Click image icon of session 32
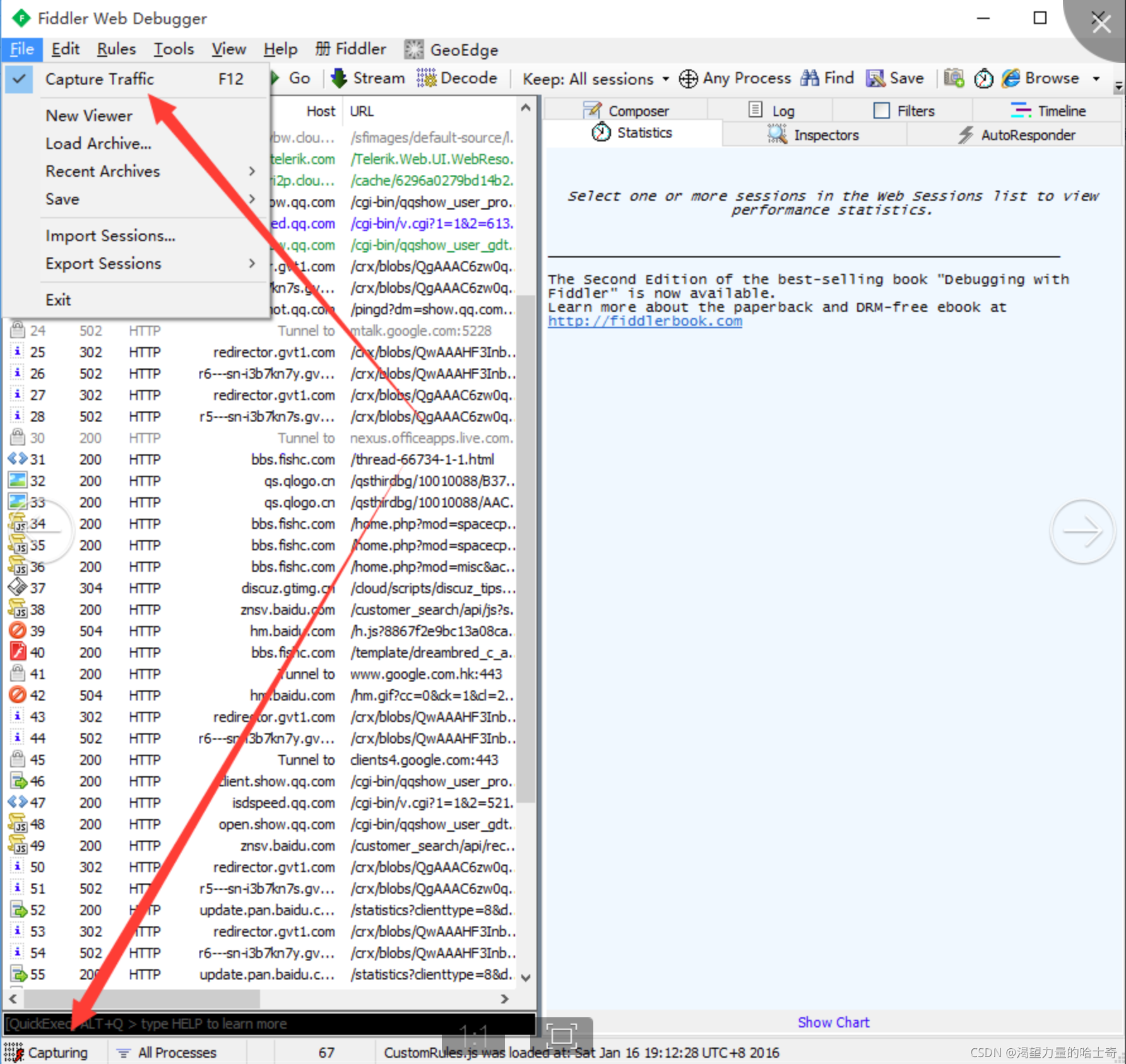Viewport: 1126px width, 1064px height. [17, 481]
